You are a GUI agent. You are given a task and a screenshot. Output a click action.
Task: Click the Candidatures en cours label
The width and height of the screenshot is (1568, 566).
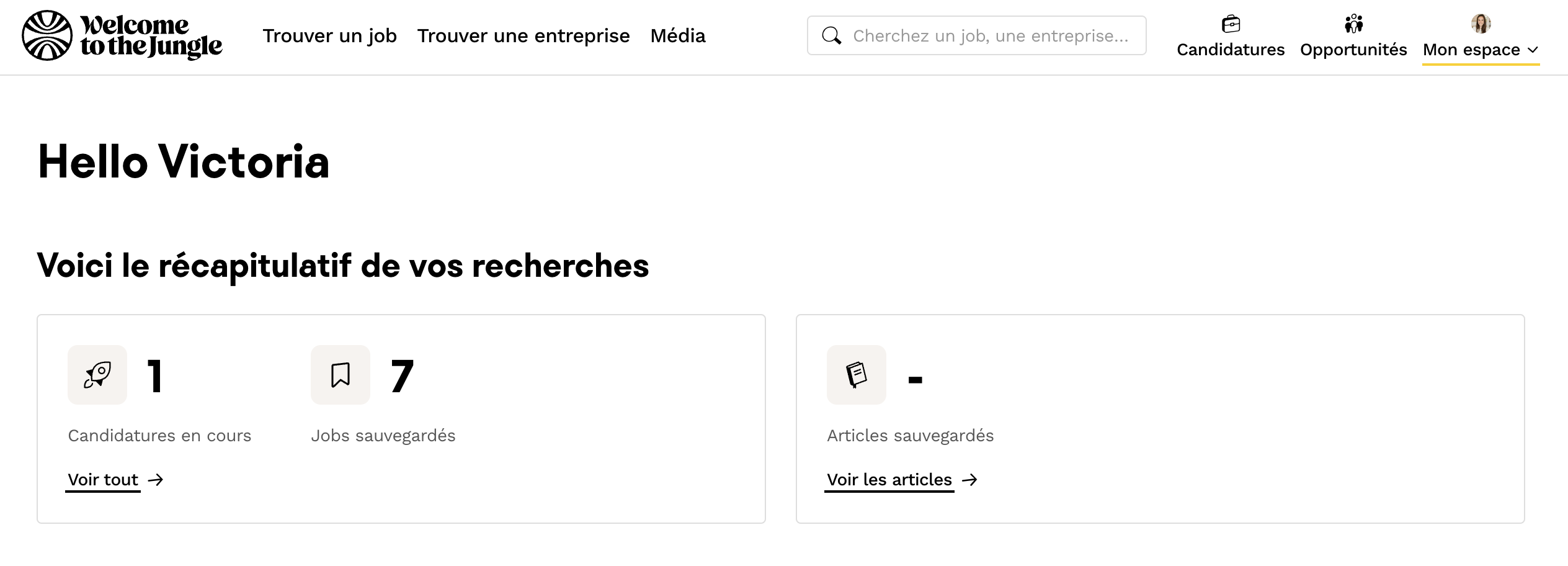coord(159,436)
